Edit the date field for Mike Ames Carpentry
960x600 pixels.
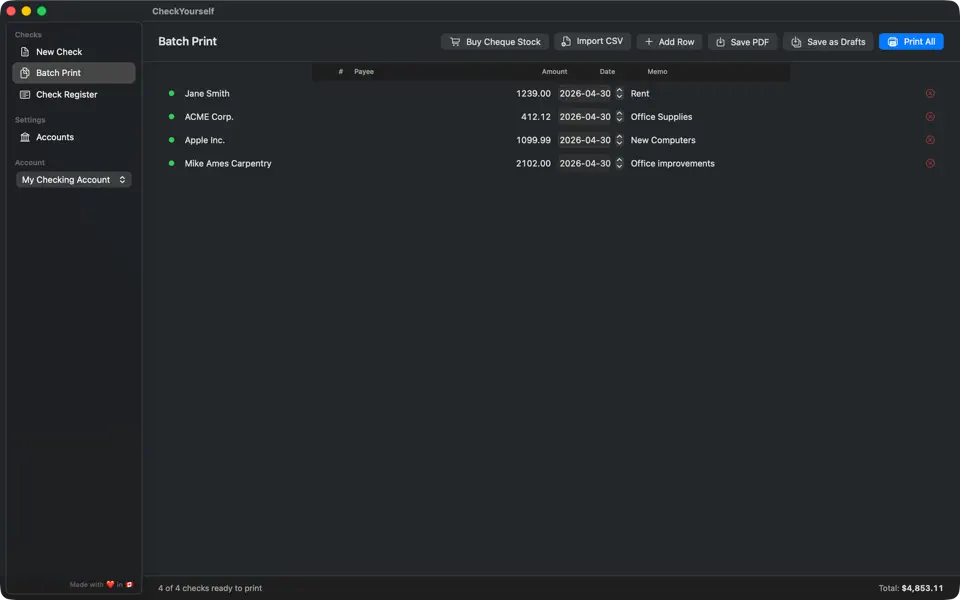coord(585,163)
